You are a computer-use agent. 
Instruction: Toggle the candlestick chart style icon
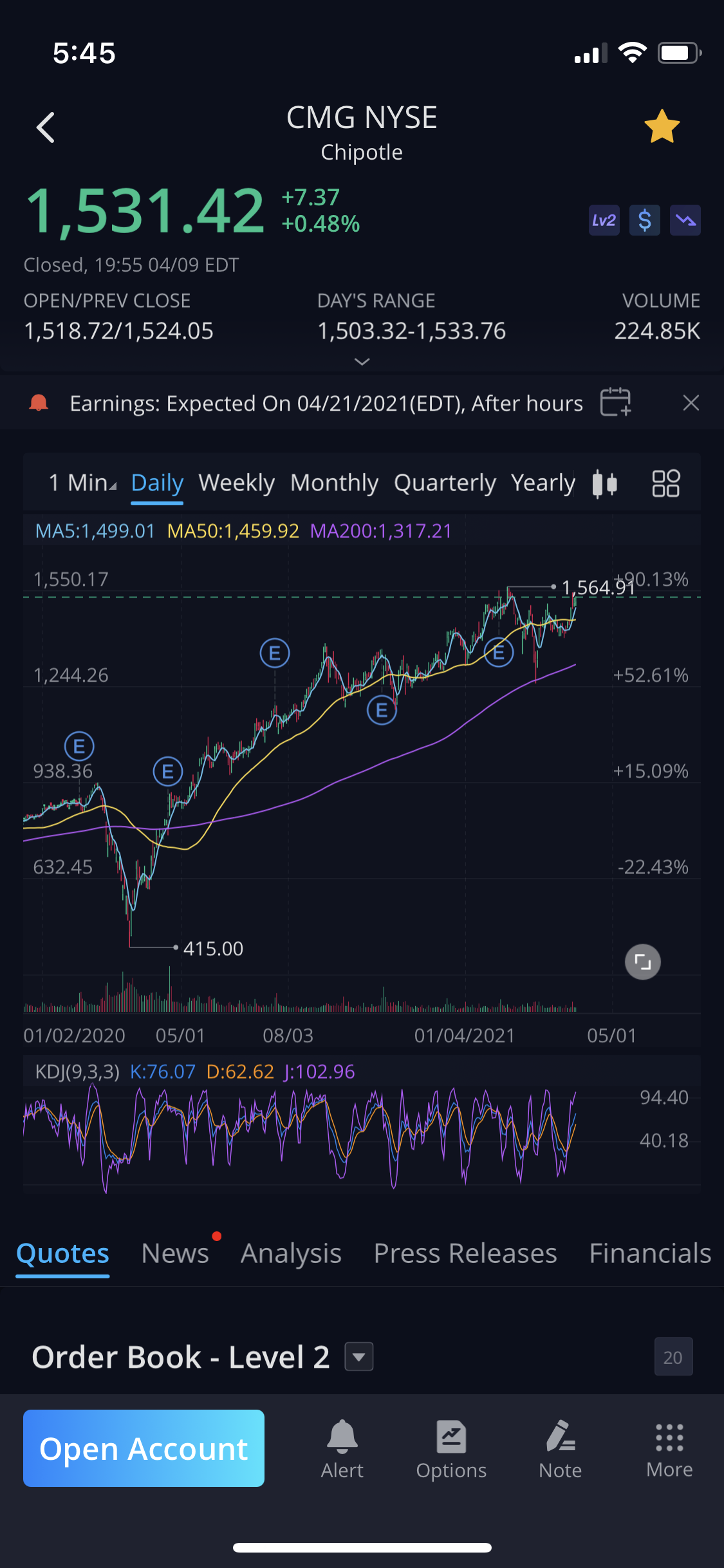click(604, 483)
